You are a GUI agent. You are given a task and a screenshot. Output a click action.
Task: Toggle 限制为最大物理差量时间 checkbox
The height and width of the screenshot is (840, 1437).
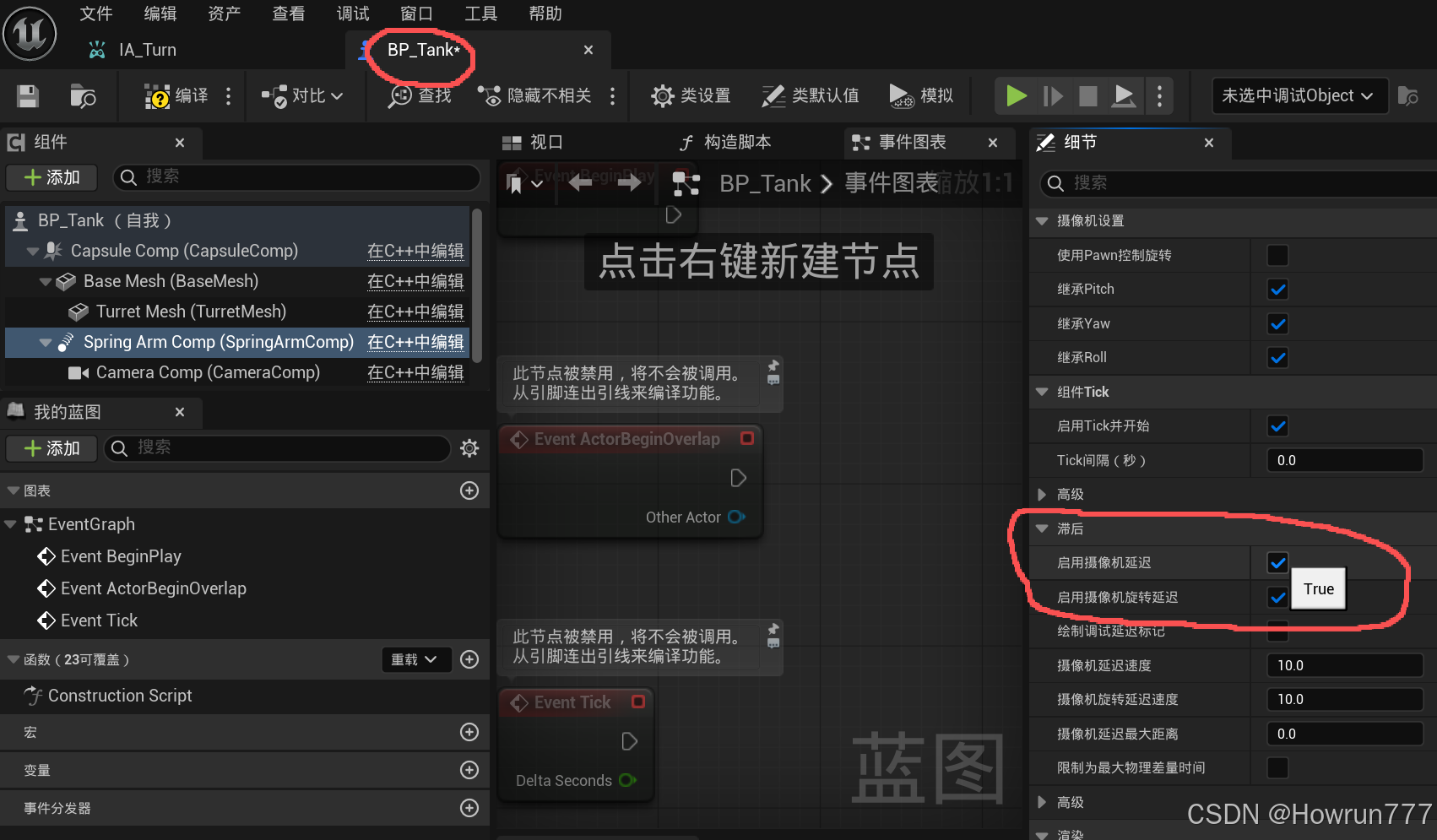(1278, 767)
